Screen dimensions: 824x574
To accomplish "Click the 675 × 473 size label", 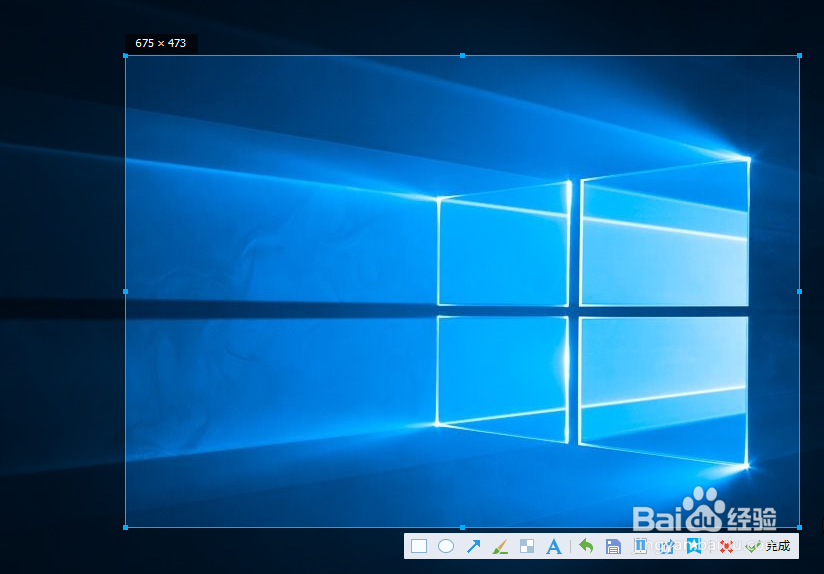I will pyautogui.click(x=161, y=44).
